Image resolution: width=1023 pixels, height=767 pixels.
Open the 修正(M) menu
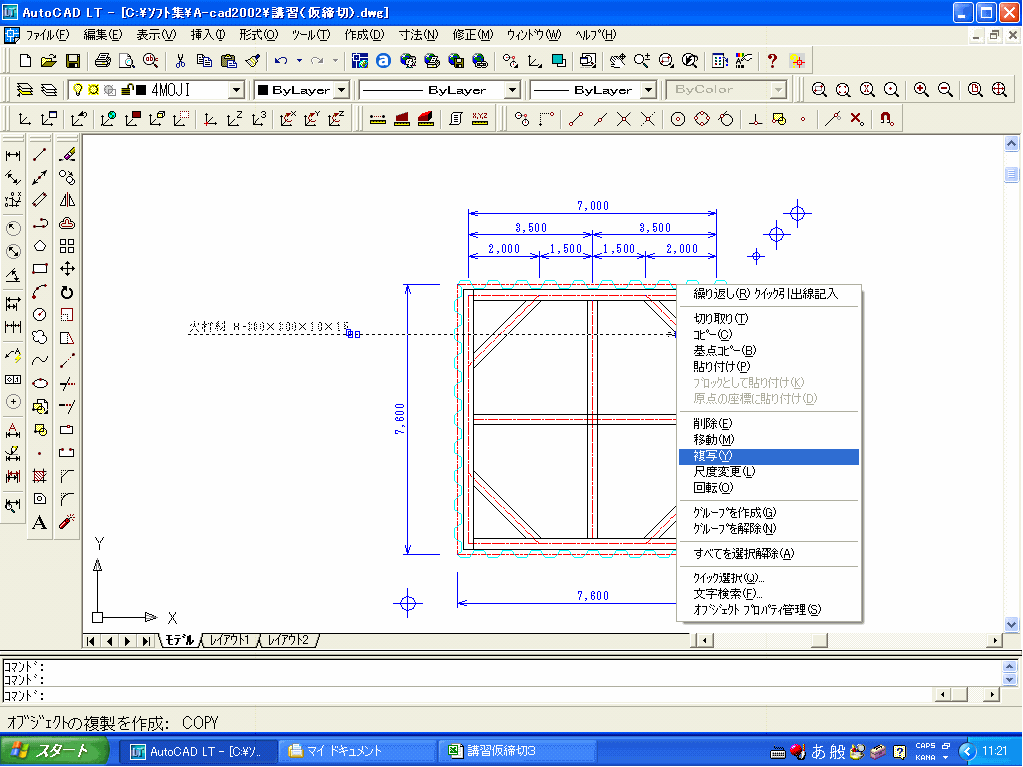pyautogui.click(x=472, y=35)
